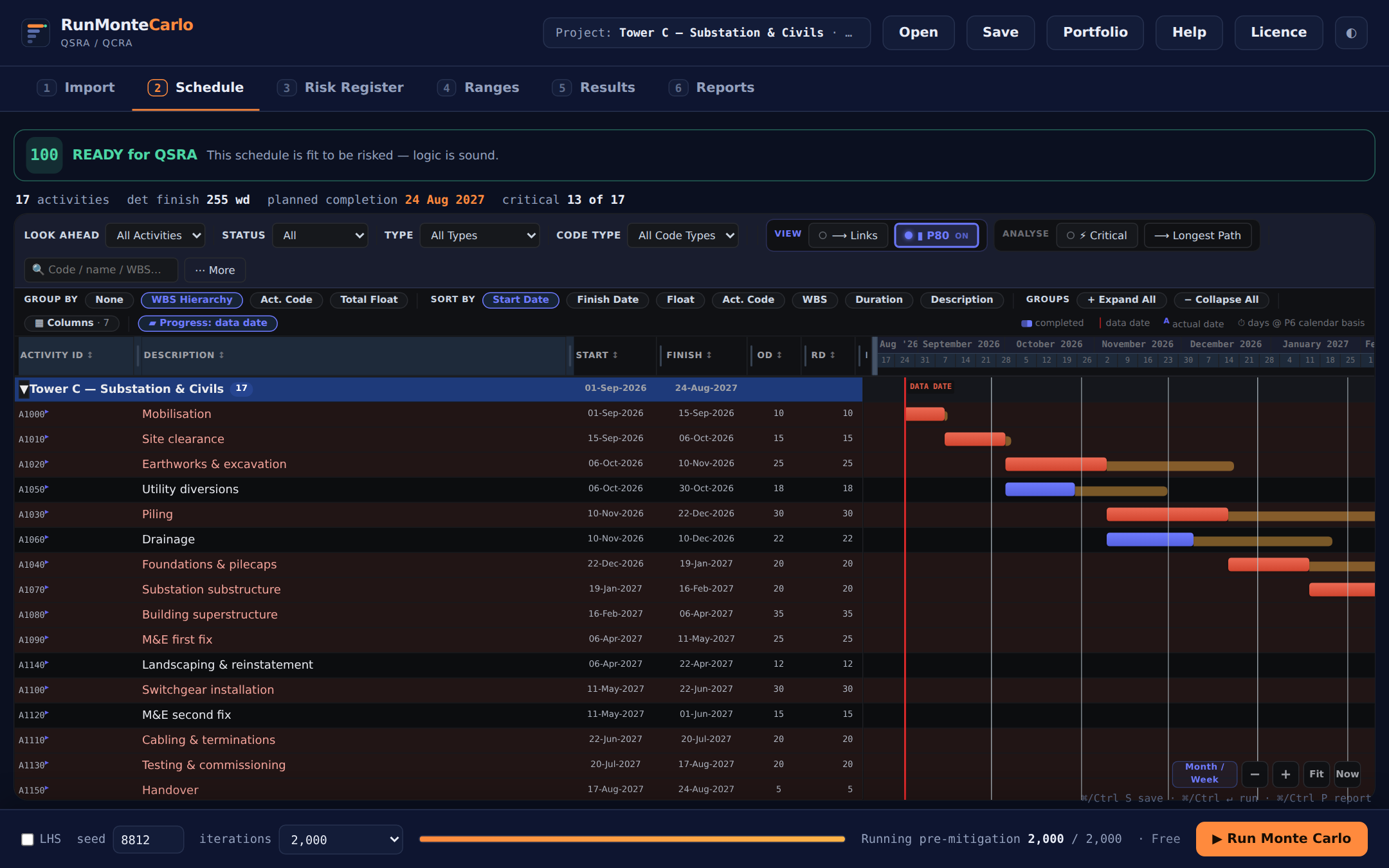Switch to the Reports tab
The width and height of the screenshot is (1389, 868).
(711, 87)
